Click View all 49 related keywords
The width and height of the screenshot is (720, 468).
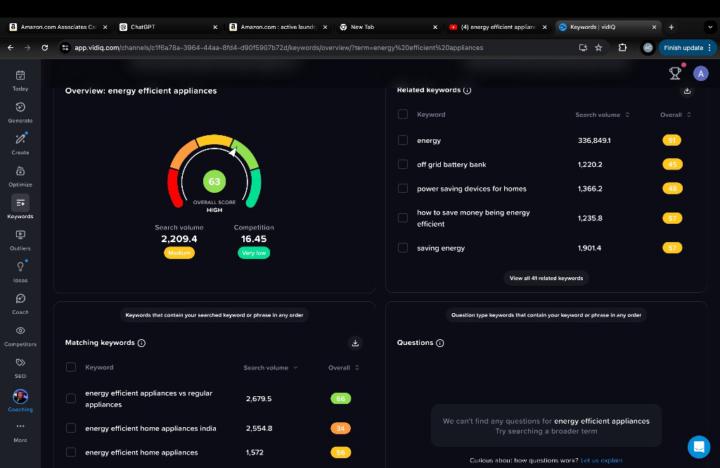tap(546, 278)
